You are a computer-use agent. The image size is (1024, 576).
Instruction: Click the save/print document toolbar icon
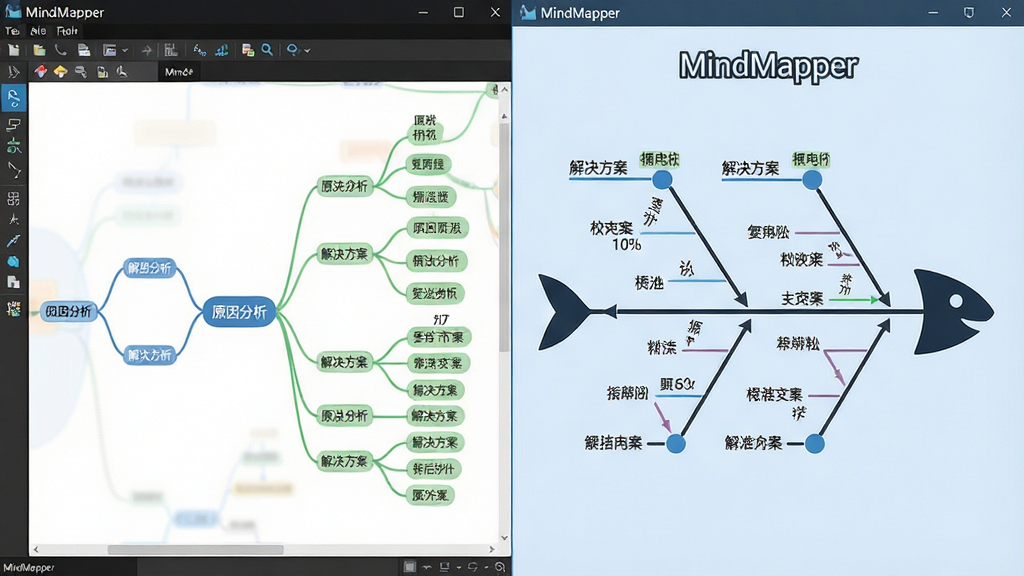tap(84, 50)
